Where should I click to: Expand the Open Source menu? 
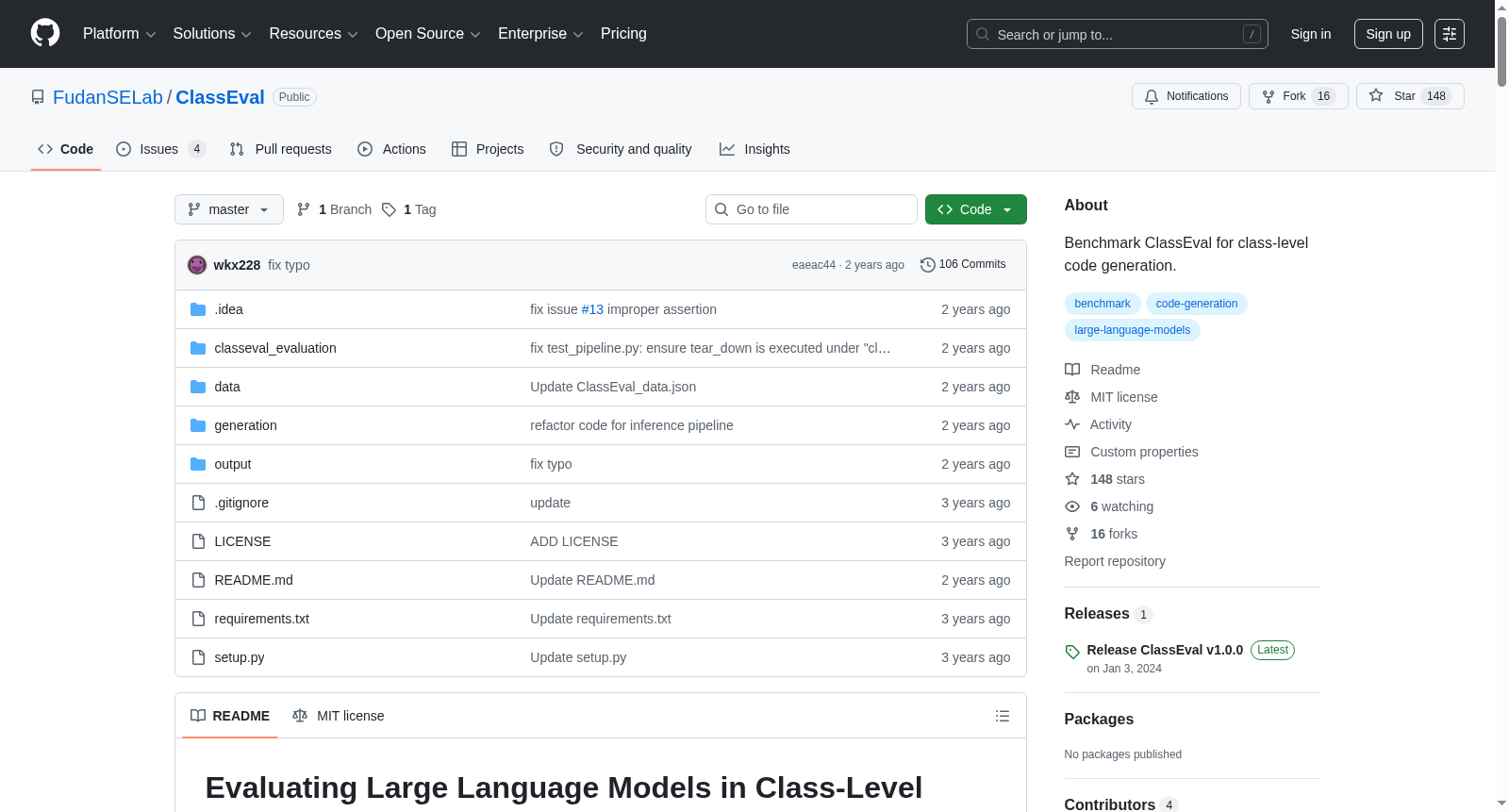(x=428, y=34)
